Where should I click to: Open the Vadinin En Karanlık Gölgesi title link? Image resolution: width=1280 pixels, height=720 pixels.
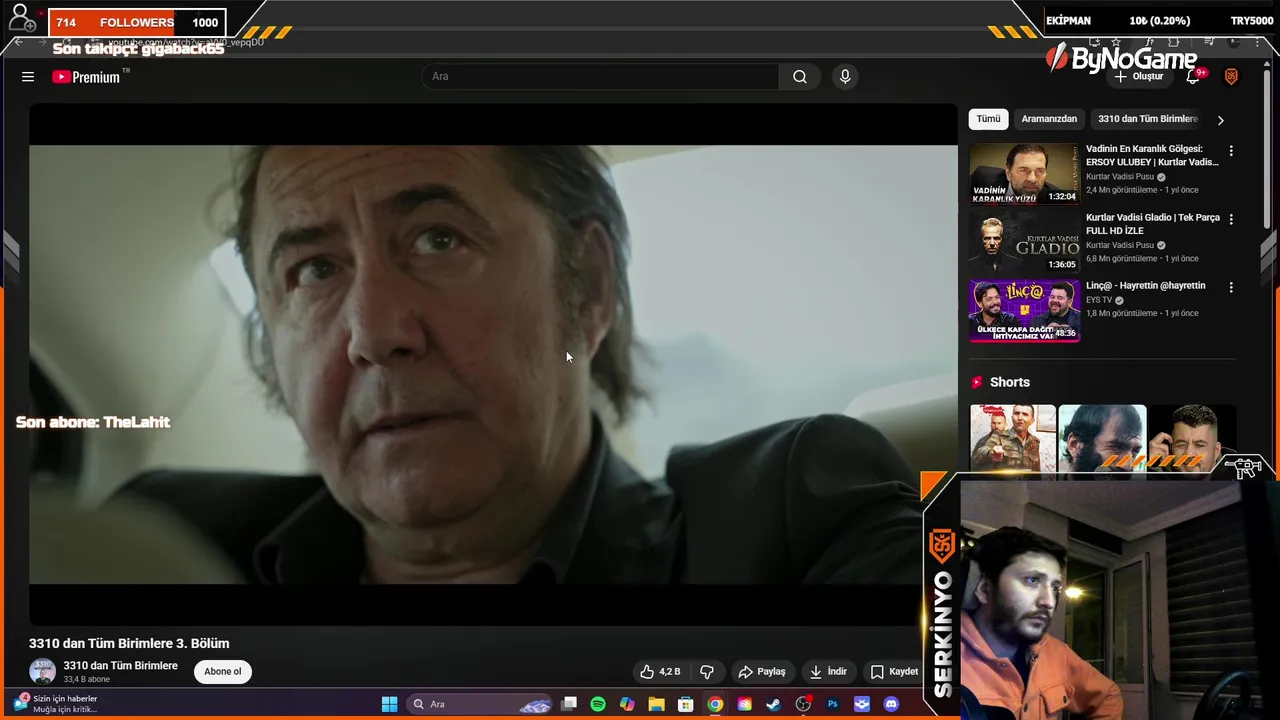tap(1152, 155)
